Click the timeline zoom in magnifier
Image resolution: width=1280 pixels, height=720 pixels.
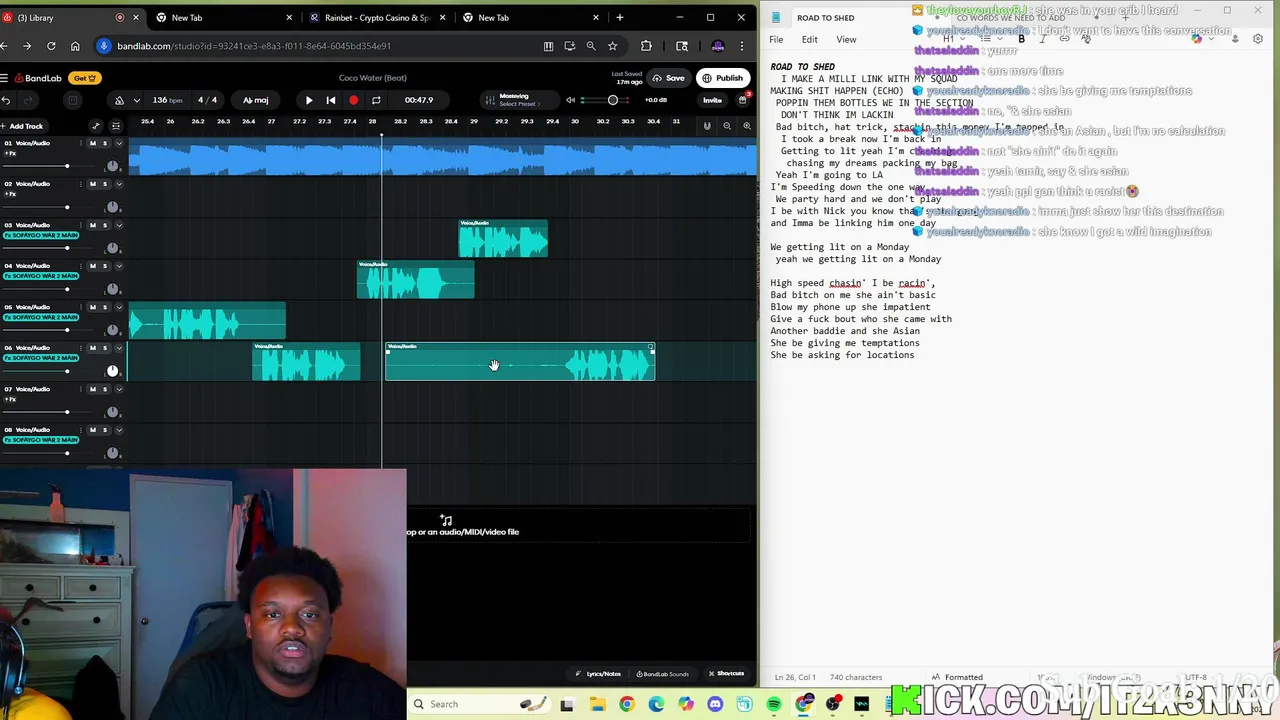(x=747, y=126)
